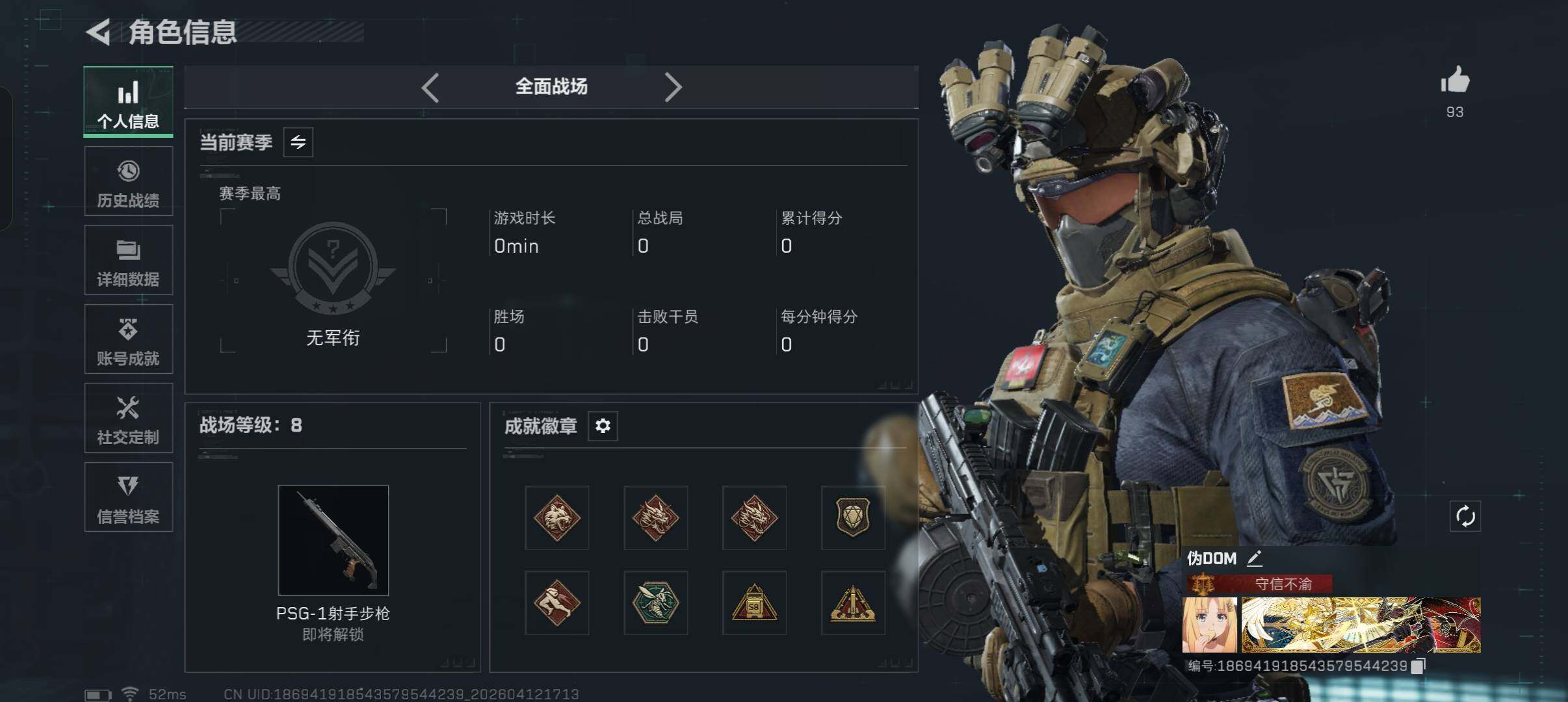Click the 守信不渝 title banner
Image resolution: width=1568 pixels, height=702 pixels.
[1259, 584]
